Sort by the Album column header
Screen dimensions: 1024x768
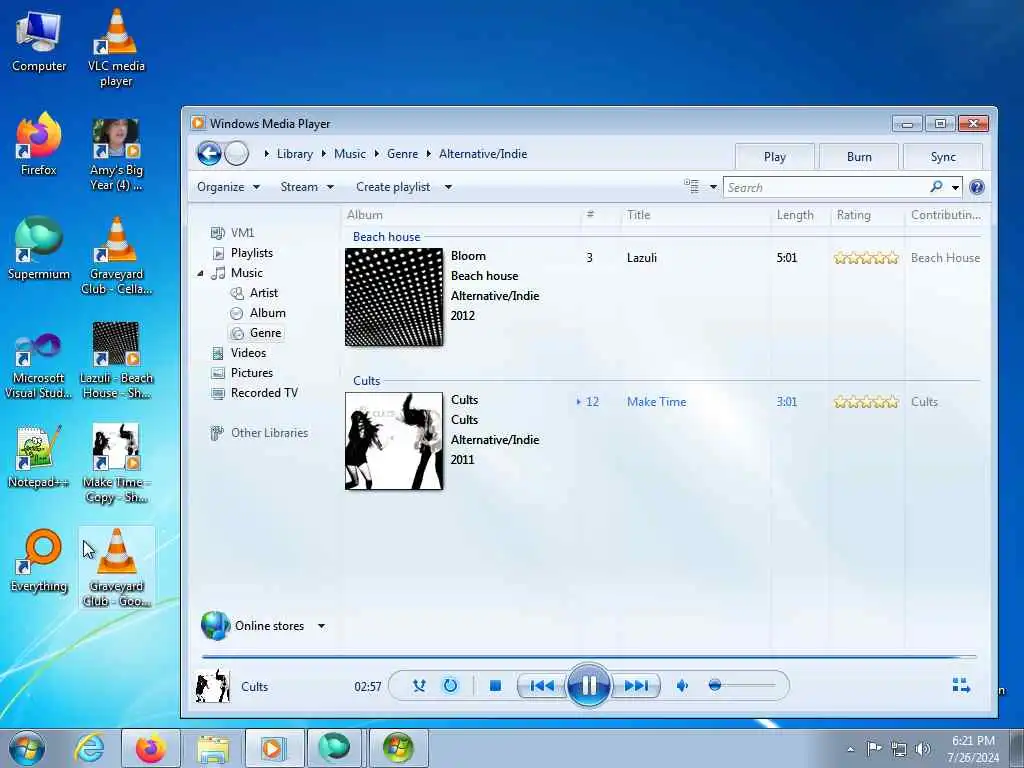364,215
